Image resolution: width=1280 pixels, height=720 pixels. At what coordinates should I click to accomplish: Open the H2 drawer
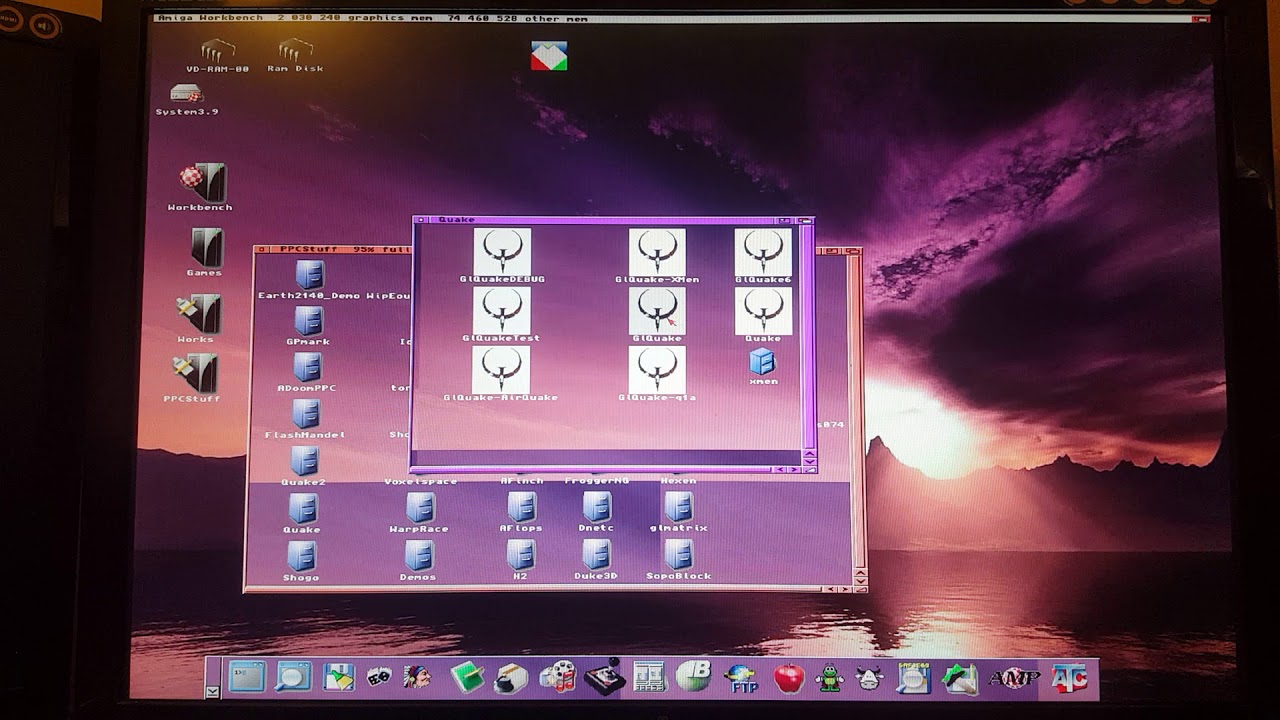coord(520,555)
